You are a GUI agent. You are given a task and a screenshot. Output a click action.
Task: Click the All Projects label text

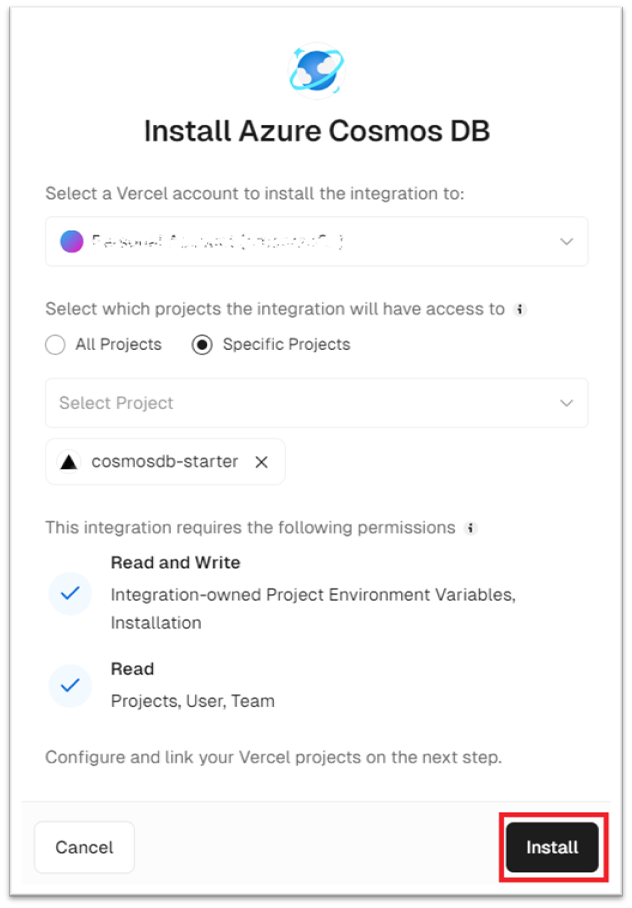118,345
